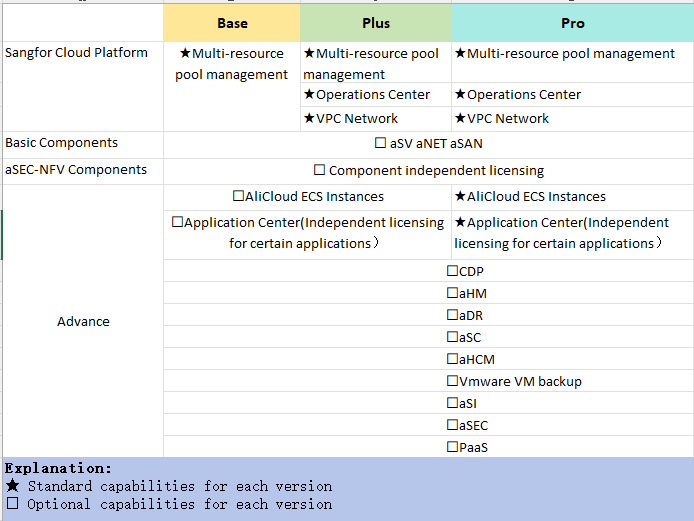Select the teal Pro header cell
The image size is (694, 521).
572,23
